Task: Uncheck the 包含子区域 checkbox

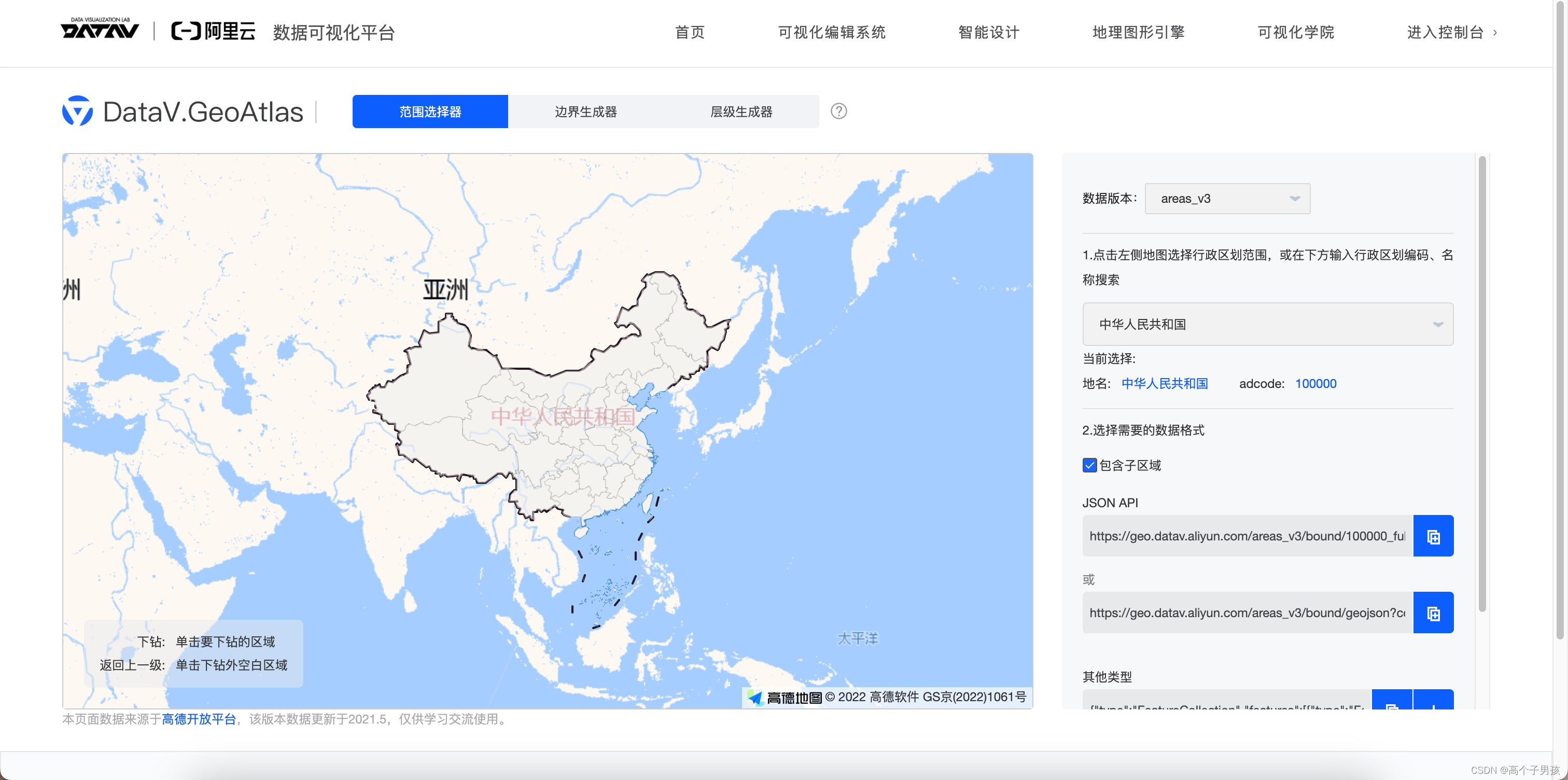Action: (x=1089, y=465)
